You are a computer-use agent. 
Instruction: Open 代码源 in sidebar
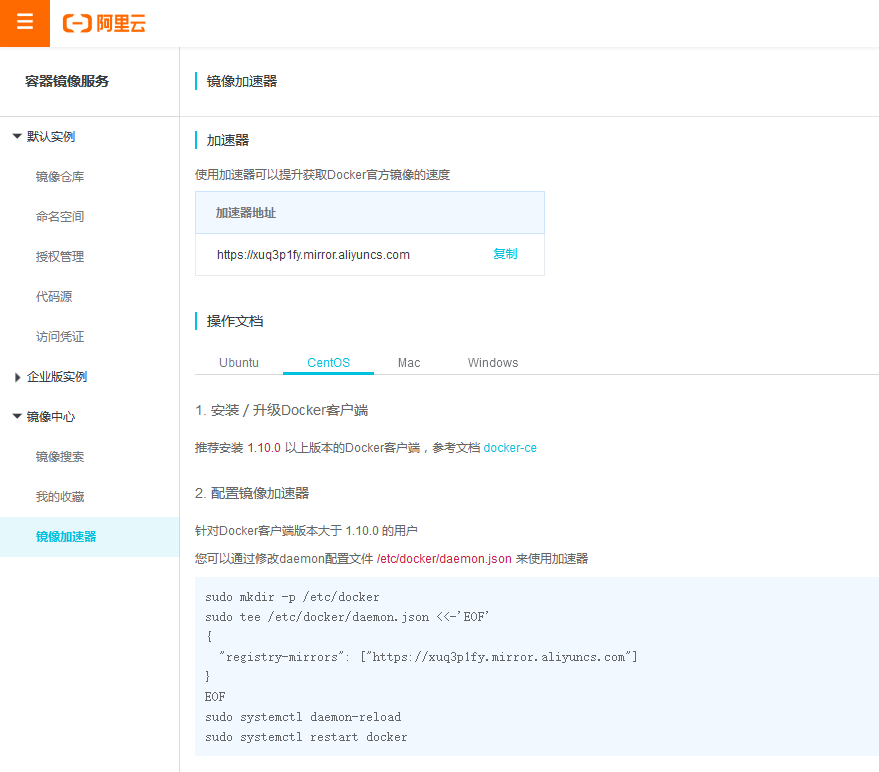[54, 297]
